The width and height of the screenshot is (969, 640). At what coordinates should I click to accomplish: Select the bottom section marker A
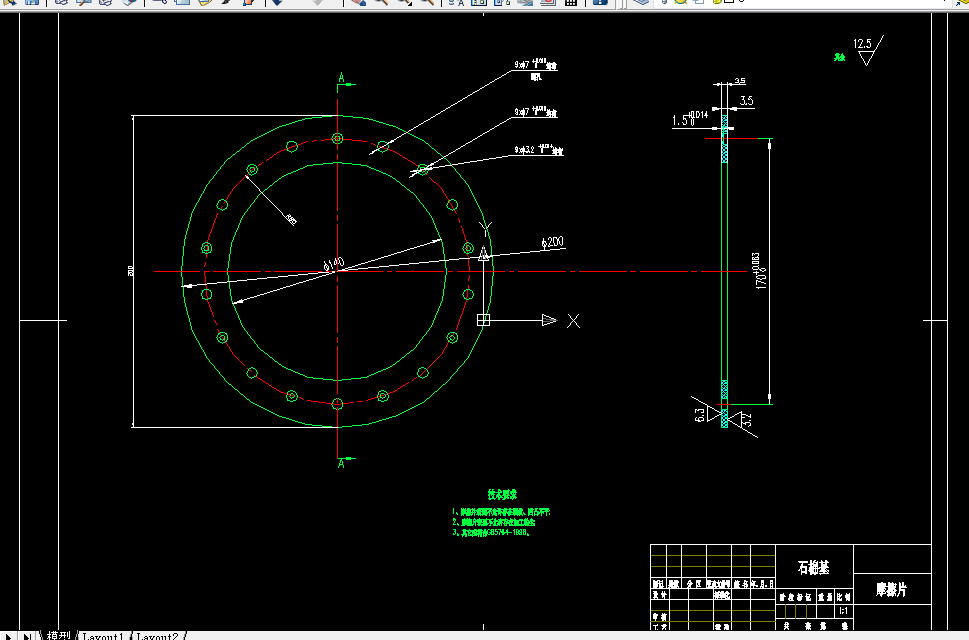pos(341,463)
